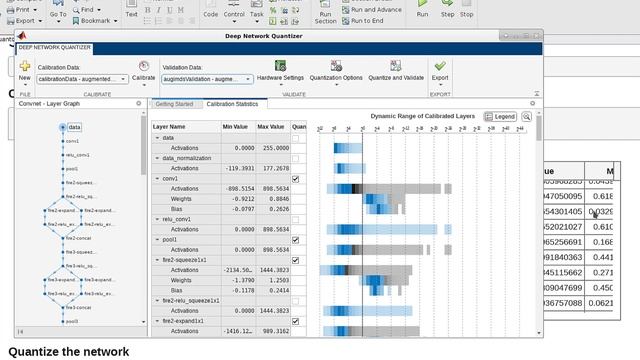Click the Legend button
This screenshot has height=360, width=640.
(x=500, y=117)
